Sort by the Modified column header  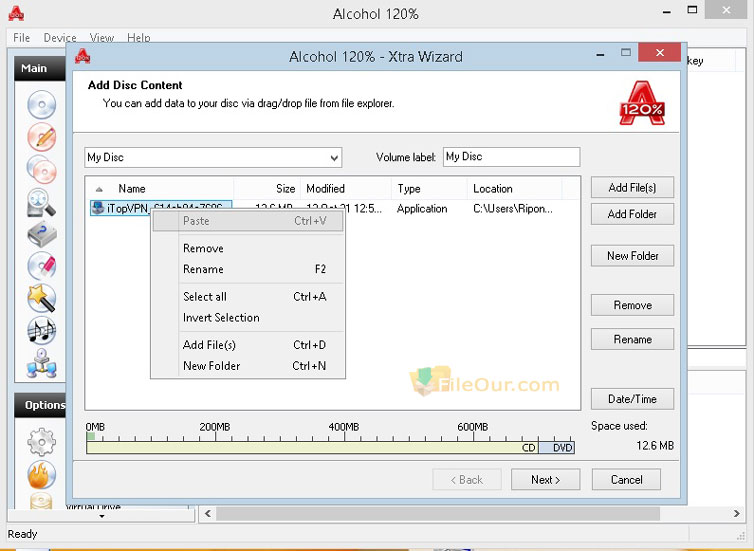[x=346, y=189]
